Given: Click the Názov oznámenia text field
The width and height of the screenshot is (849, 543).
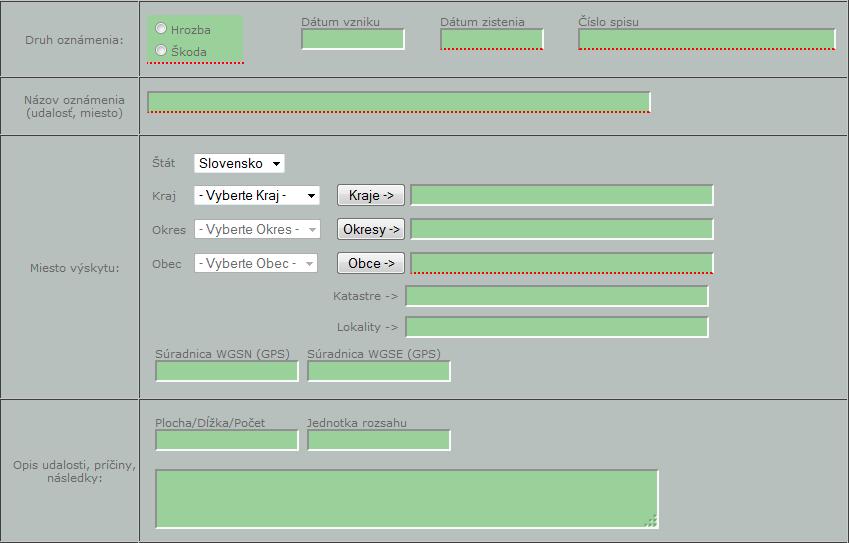Looking at the screenshot, I should (x=399, y=102).
